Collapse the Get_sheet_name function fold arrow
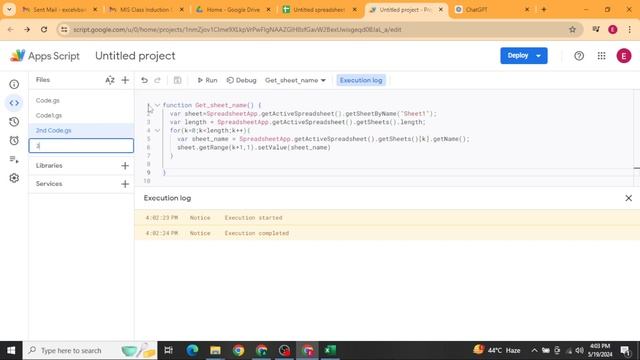This screenshot has width=640, height=360. [157, 105]
